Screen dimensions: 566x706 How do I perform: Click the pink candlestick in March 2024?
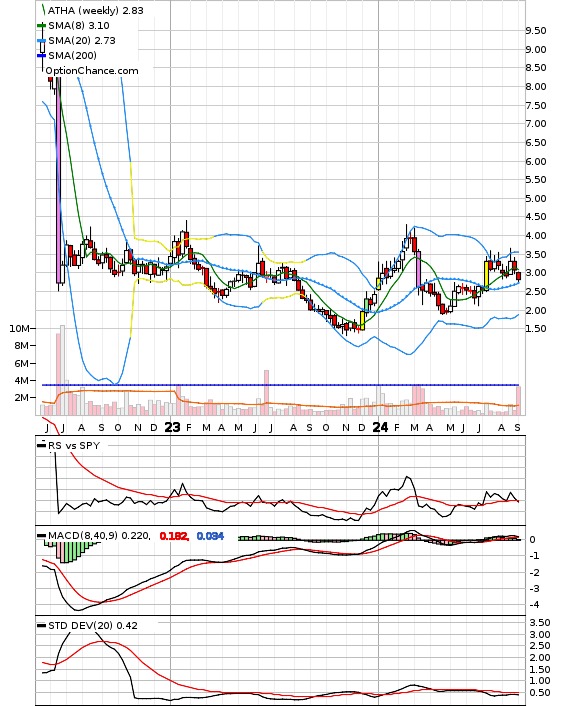pos(418,269)
